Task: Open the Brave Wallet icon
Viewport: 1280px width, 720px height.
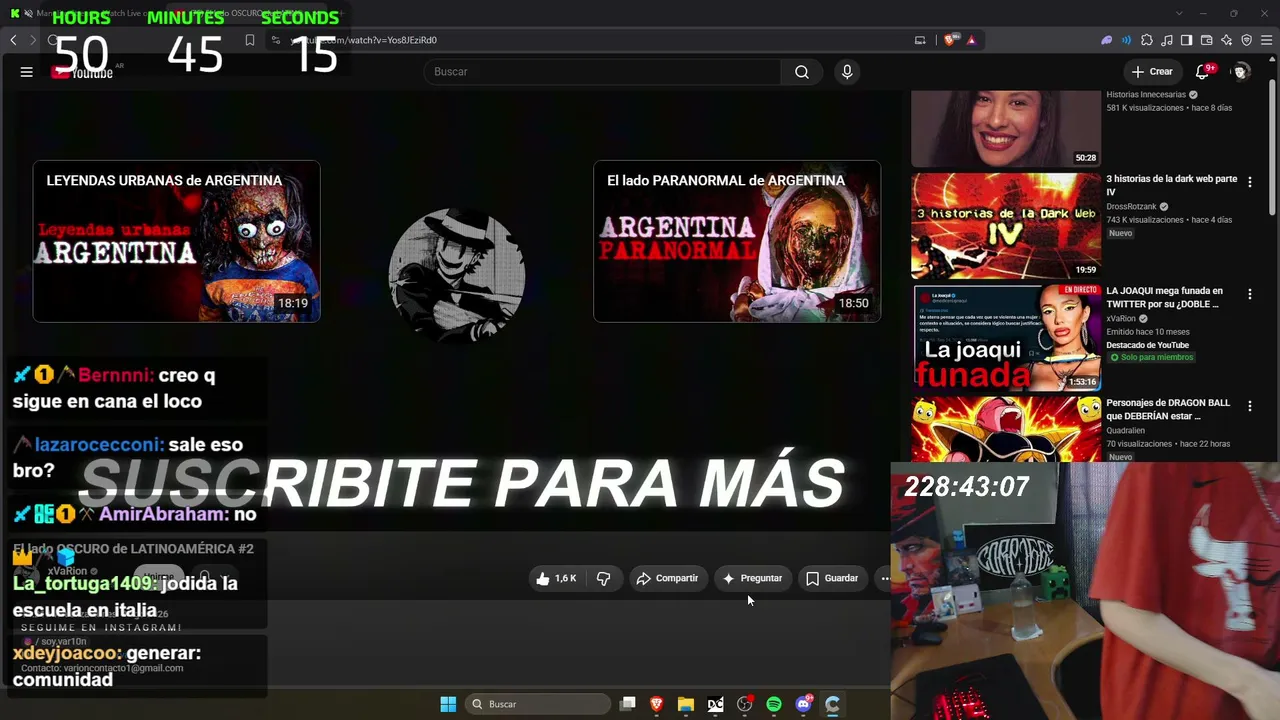Action: 1207,40
